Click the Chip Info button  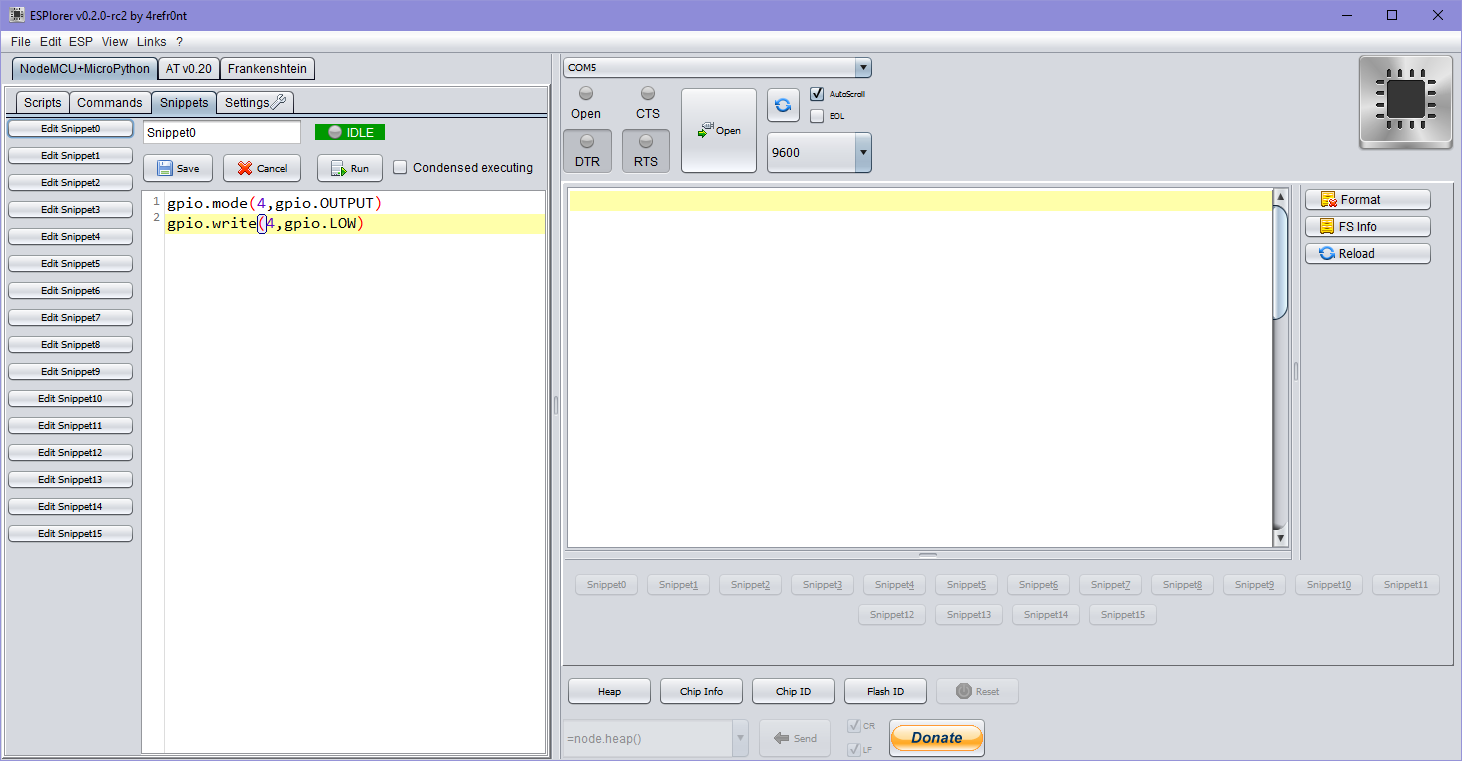click(x=701, y=691)
